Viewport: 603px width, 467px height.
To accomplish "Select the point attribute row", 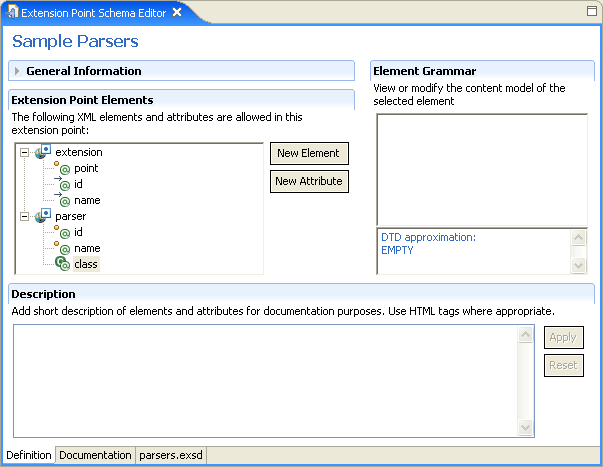I will click(x=86, y=168).
